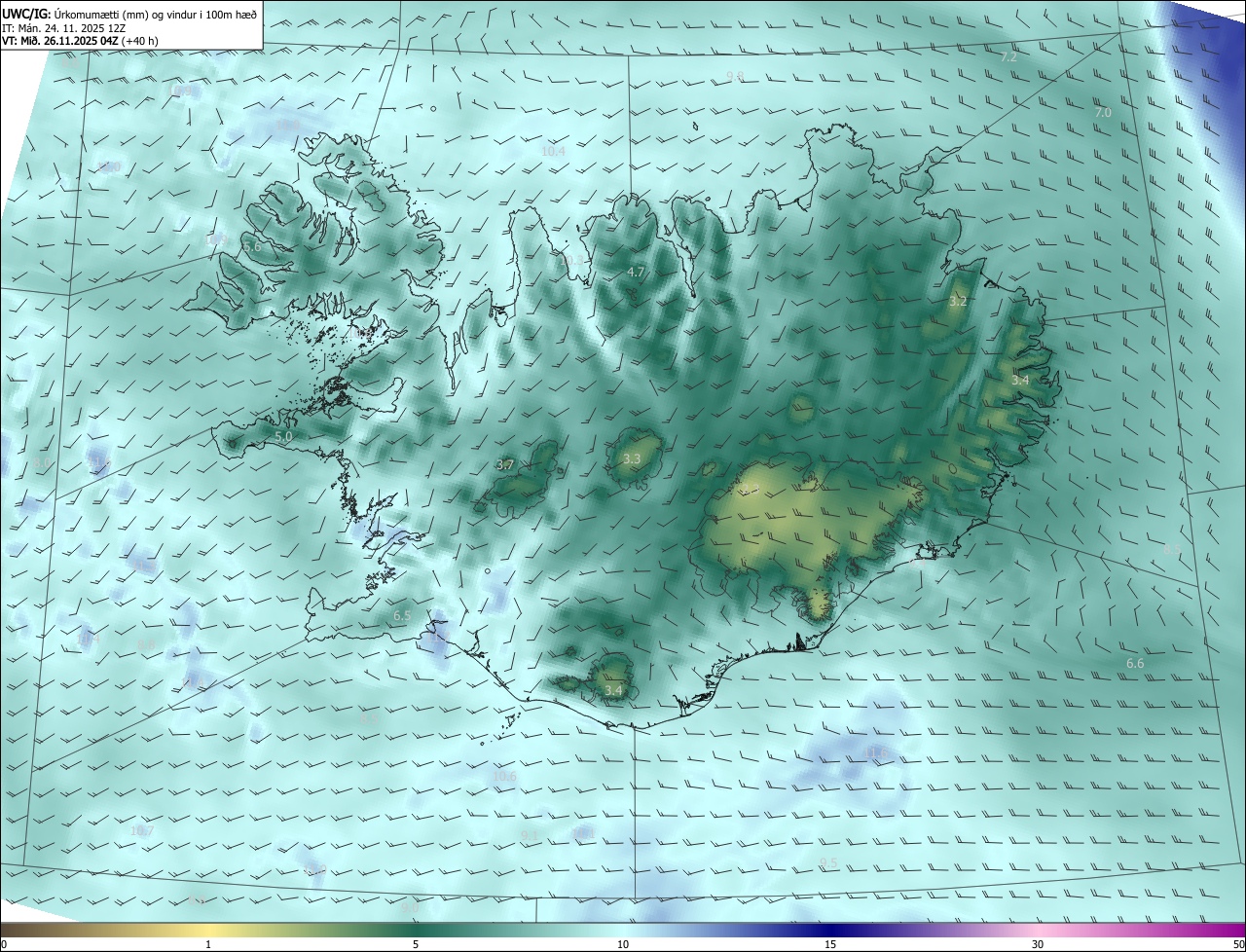1246x952 pixels.
Task: Select the '6.6' value off the southeast
Action: [x=1135, y=664]
